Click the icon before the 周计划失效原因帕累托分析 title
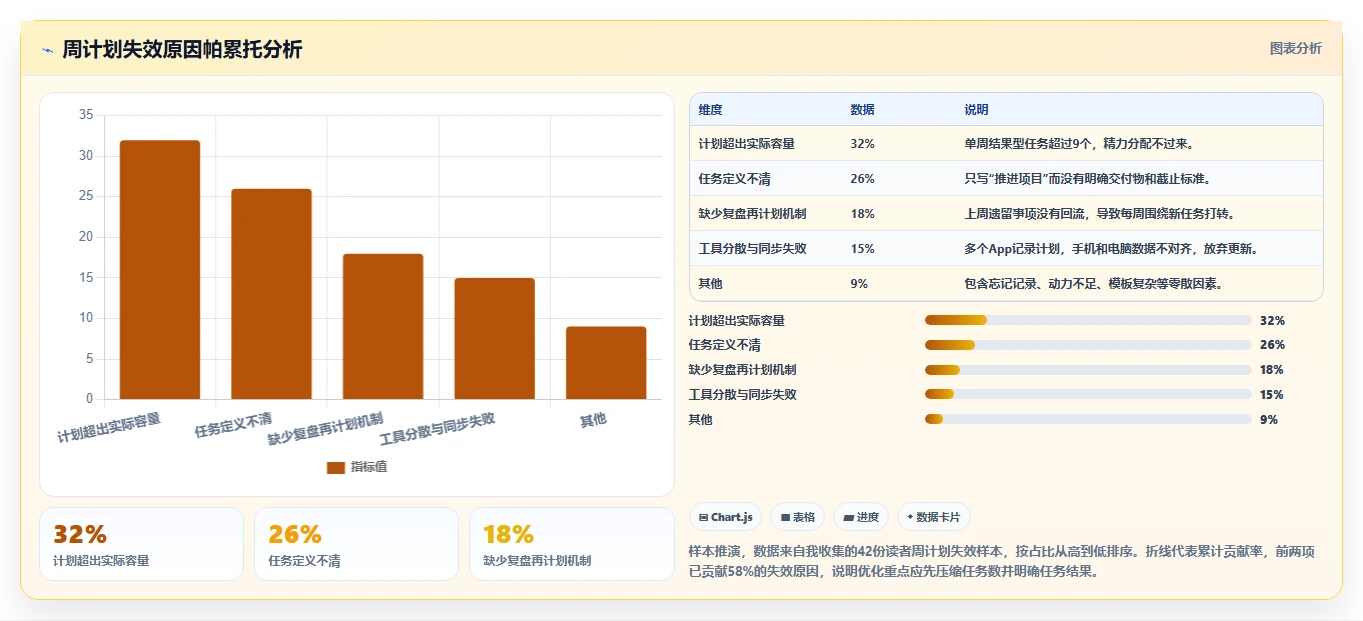 click(48, 50)
